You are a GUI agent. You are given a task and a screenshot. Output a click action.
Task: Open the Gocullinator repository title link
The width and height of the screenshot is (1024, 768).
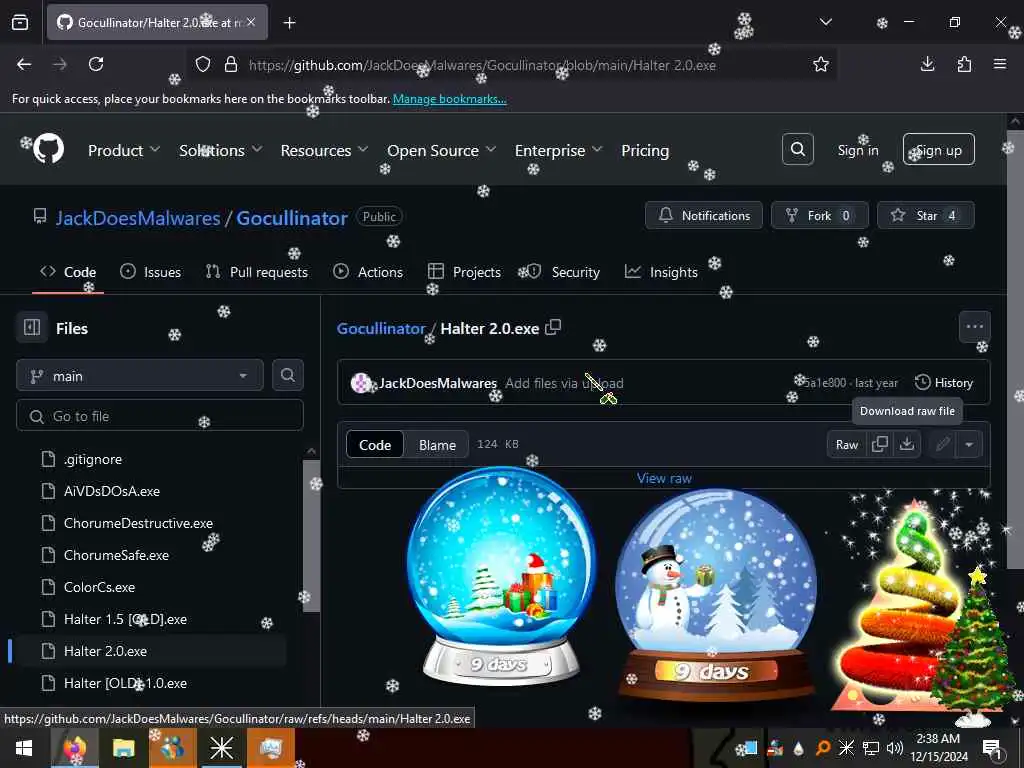coord(291,218)
